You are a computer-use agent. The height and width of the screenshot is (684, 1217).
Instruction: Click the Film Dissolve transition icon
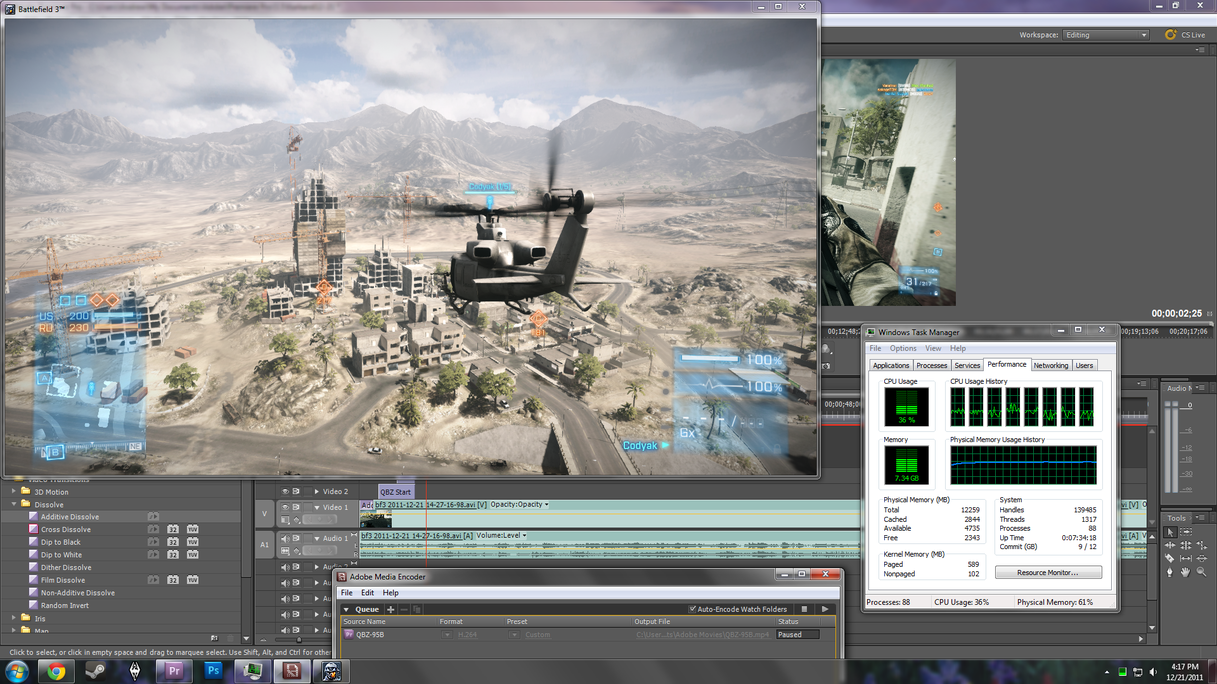[33, 580]
